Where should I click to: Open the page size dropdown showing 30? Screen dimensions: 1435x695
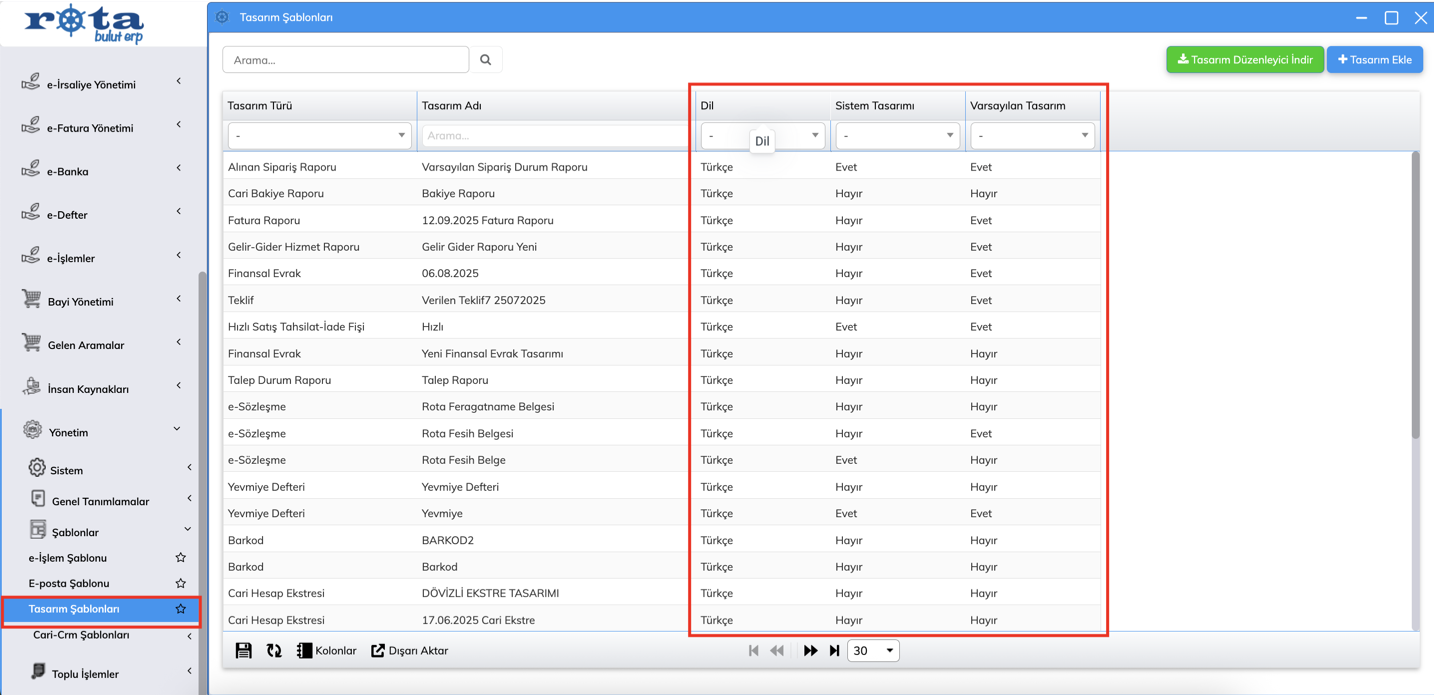[x=873, y=651]
